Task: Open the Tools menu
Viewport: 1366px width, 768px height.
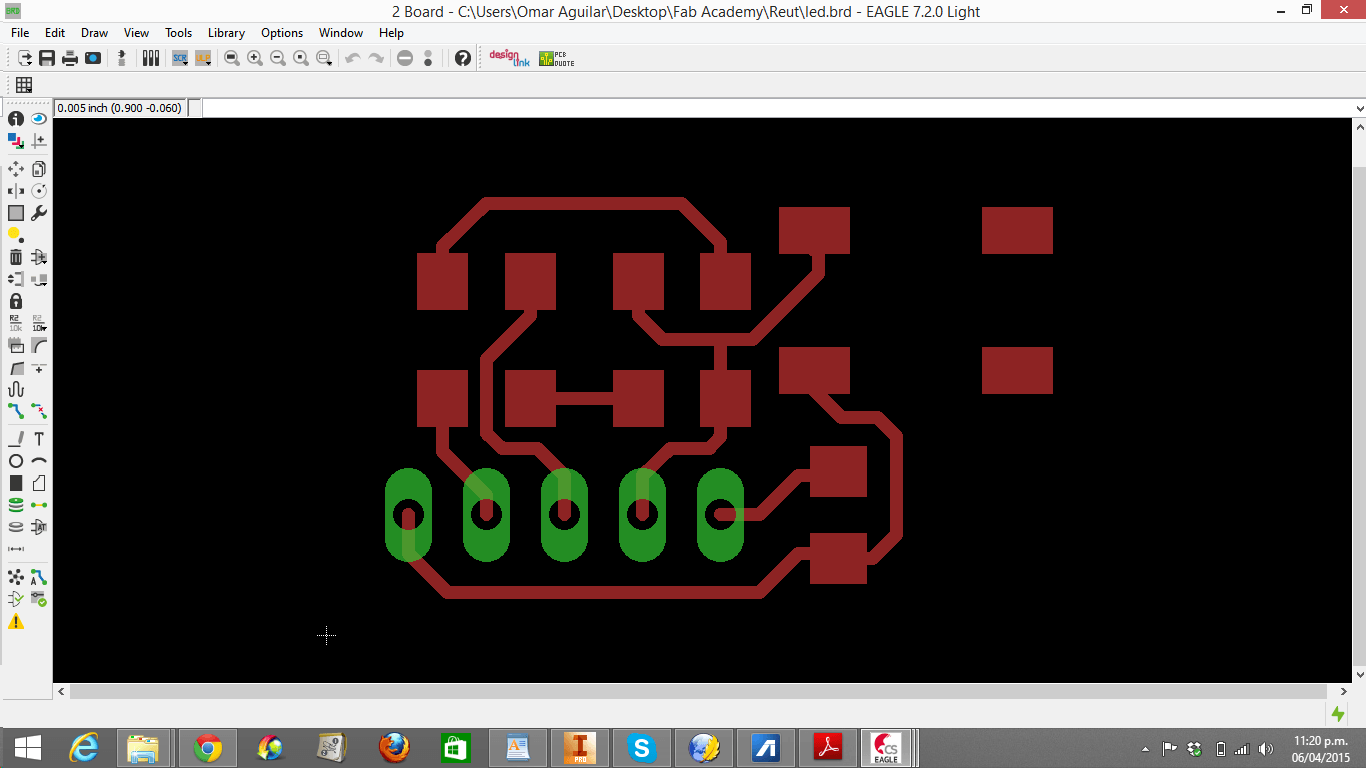Action: click(x=179, y=33)
